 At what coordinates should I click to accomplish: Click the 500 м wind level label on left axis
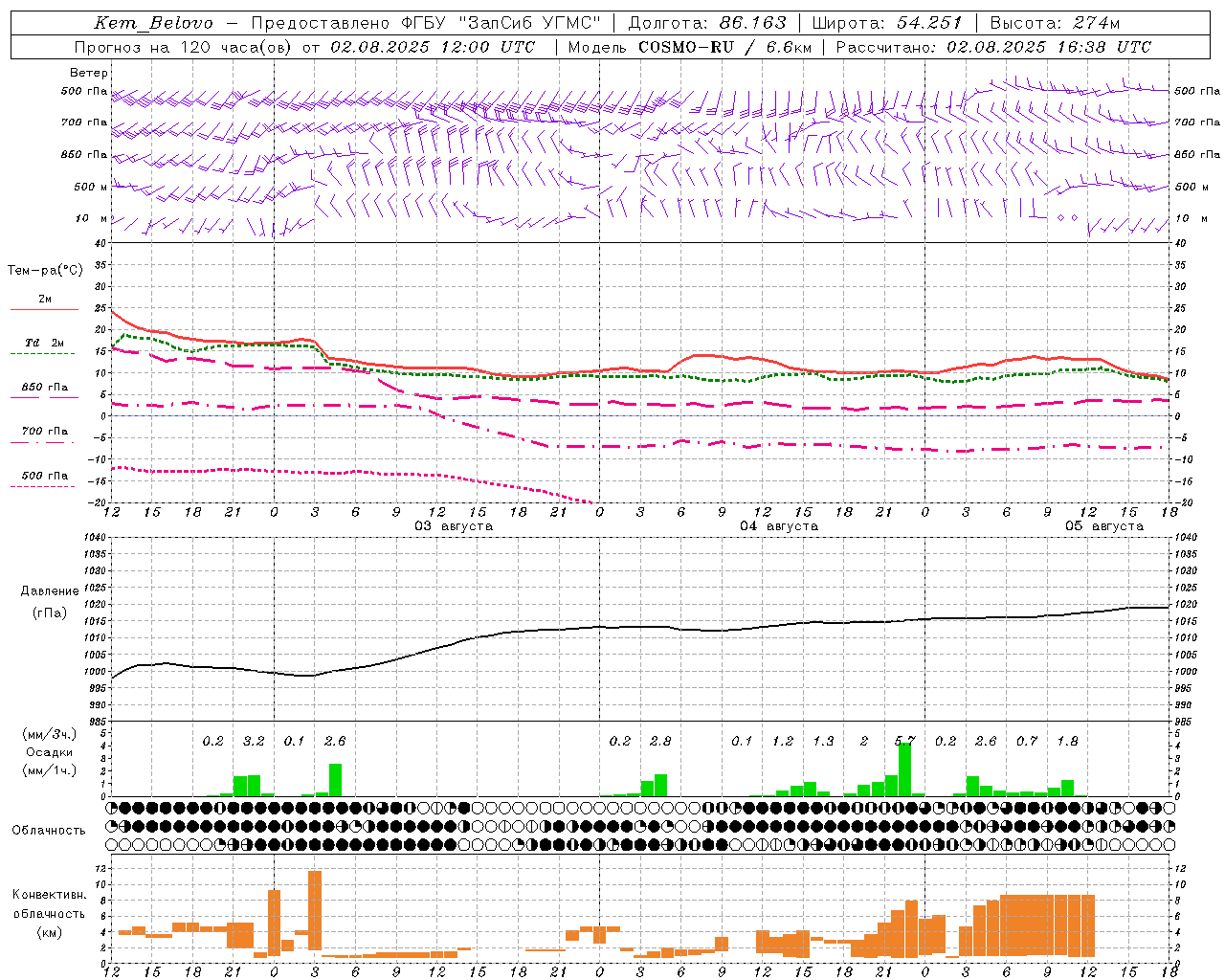tap(92, 188)
